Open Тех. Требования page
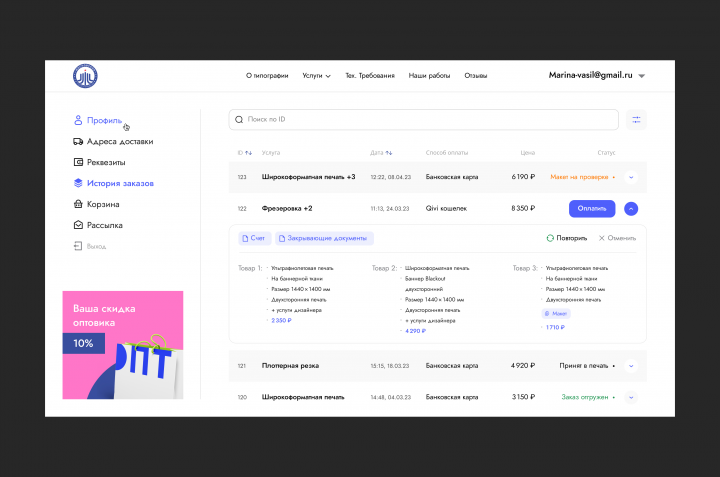The image size is (720, 477). [370, 76]
